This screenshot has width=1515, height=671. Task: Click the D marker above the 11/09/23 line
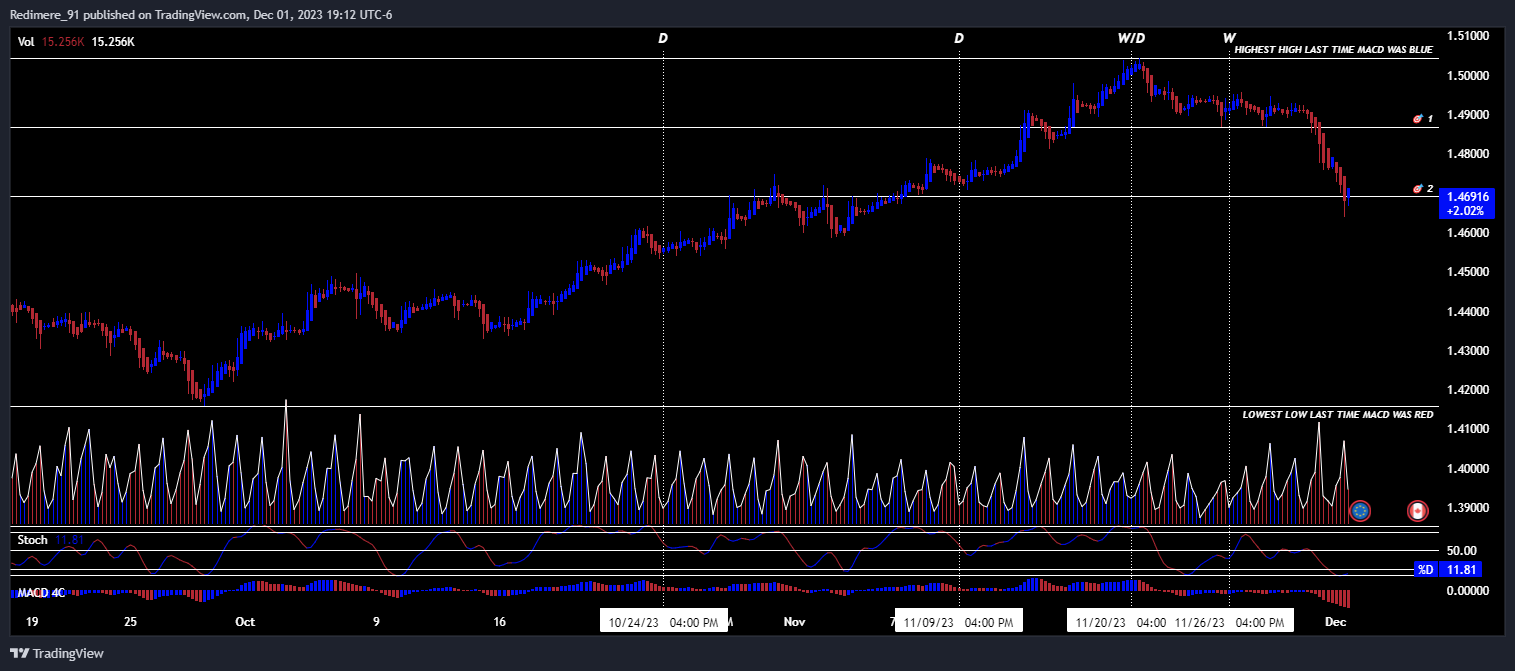coord(959,38)
